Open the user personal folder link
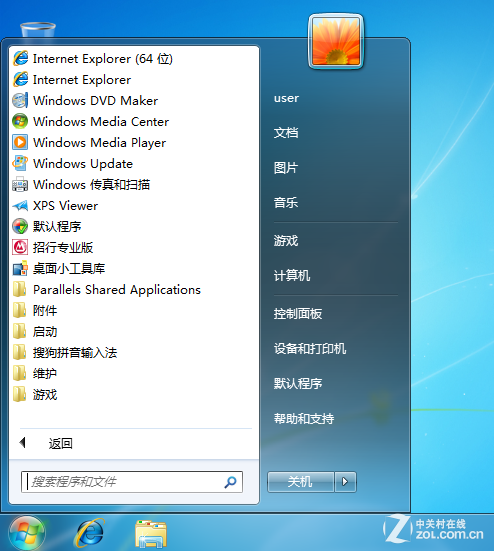This screenshot has width=494, height=551. 286,98
